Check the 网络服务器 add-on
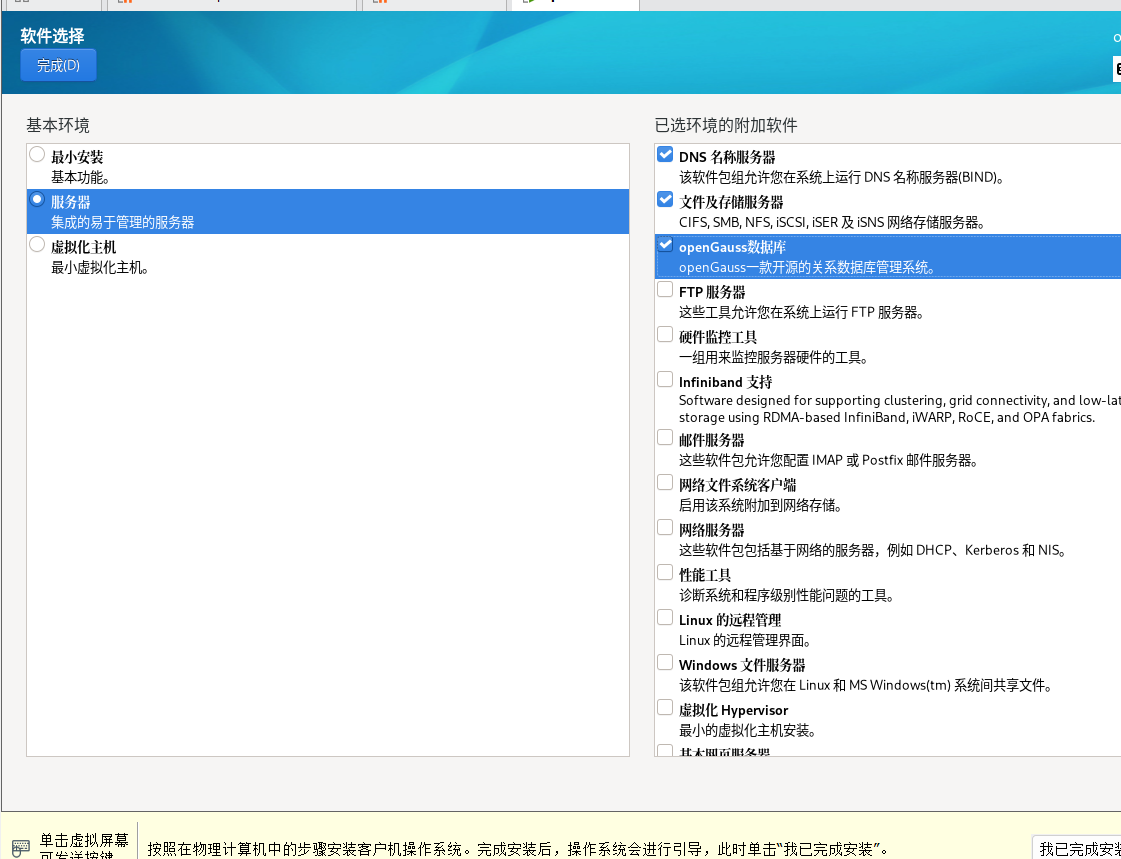The image size is (1121, 859). [x=665, y=526]
